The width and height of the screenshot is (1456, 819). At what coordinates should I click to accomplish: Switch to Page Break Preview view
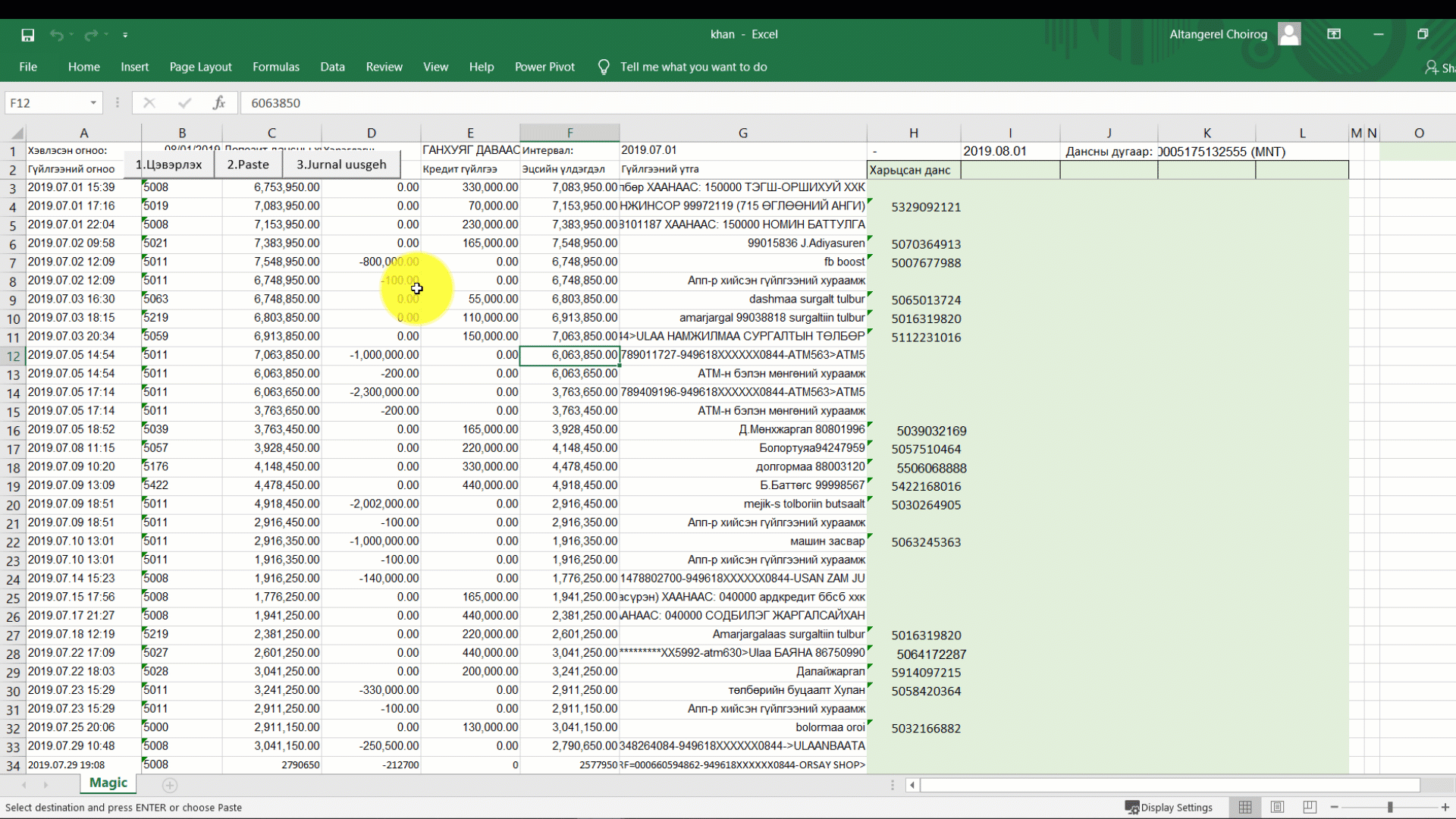coord(1310,807)
